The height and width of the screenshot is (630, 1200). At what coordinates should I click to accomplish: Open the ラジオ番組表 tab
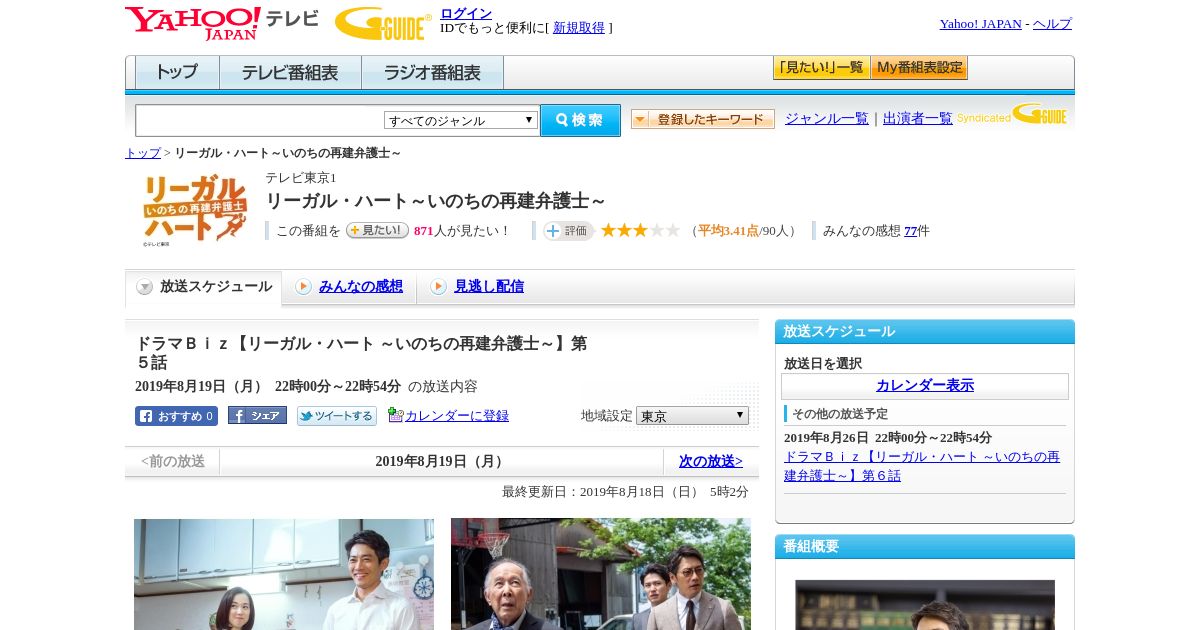(x=432, y=73)
